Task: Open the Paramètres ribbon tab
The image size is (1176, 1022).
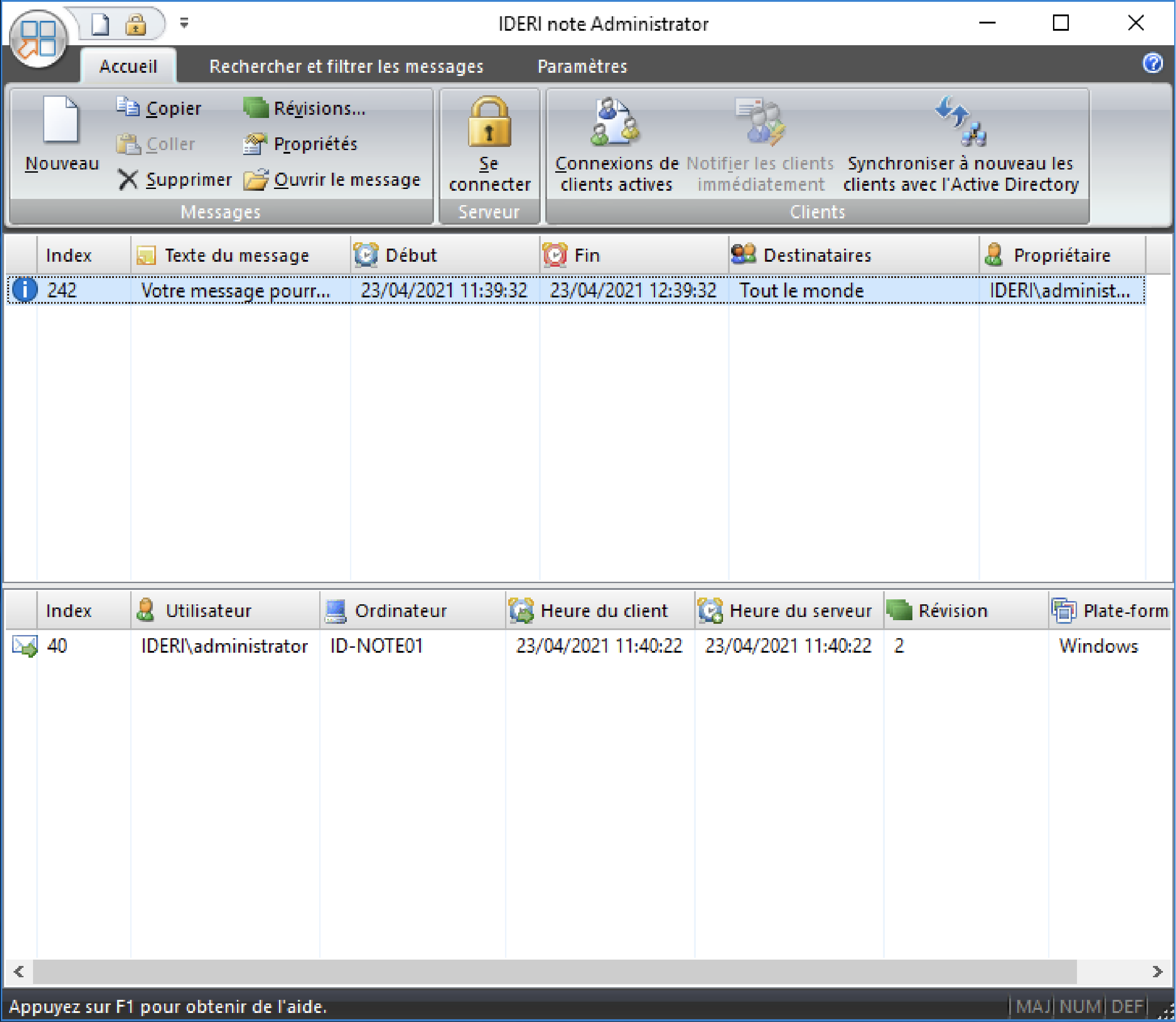Action: (582, 67)
